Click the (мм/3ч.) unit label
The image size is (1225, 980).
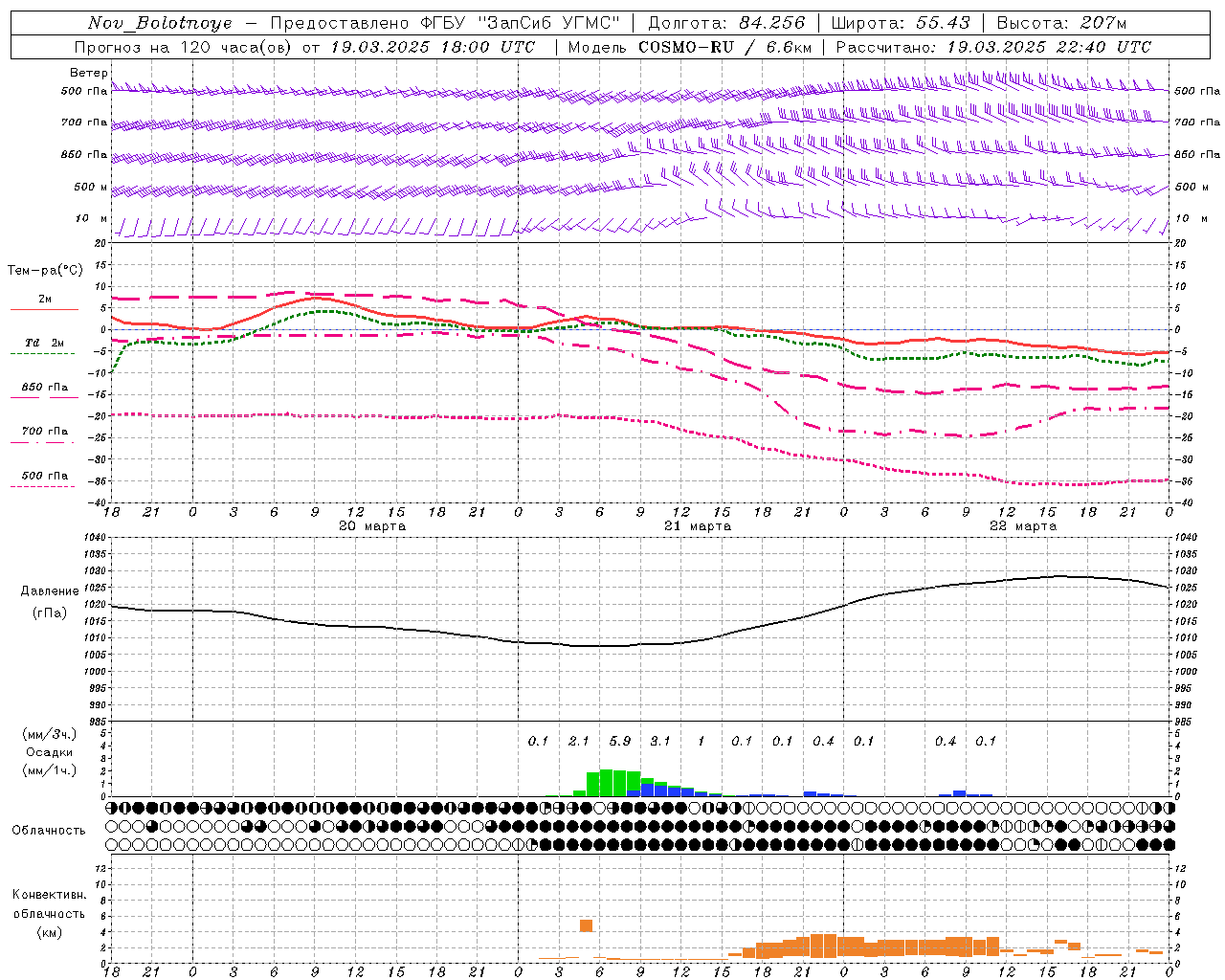click(x=50, y=734)
